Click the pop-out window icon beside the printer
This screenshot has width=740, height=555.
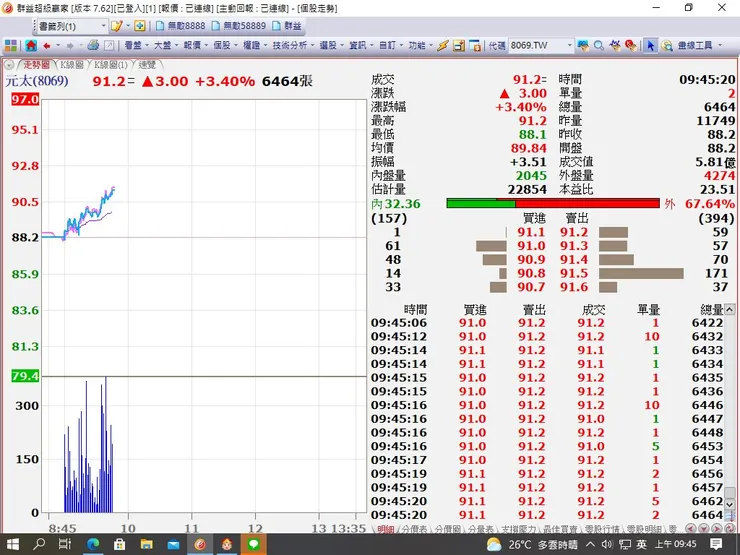[109, 45]
